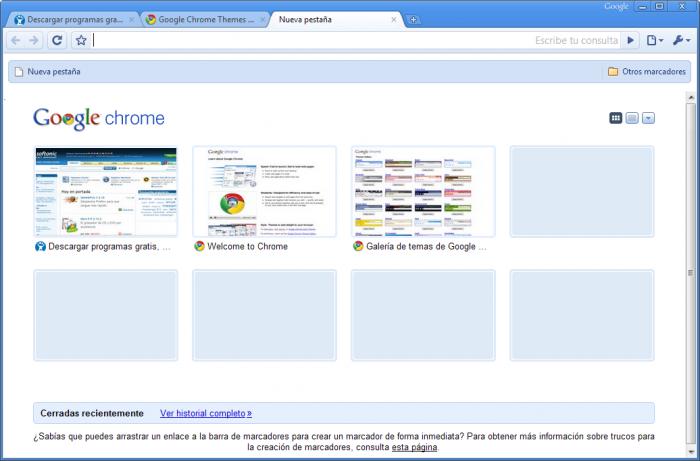Open the Otros marcadores folder
Viewport: 700px width, 461px height.
click(646, 72)
